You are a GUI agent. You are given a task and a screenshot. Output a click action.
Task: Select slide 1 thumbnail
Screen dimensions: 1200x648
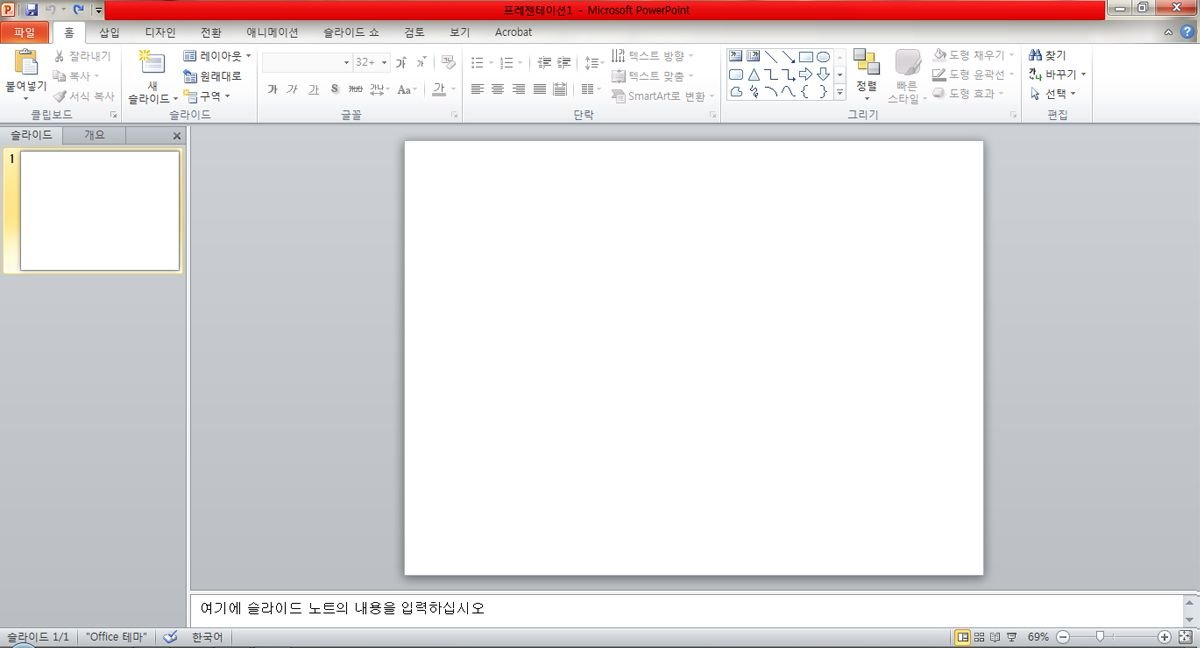tap(100, 210)
